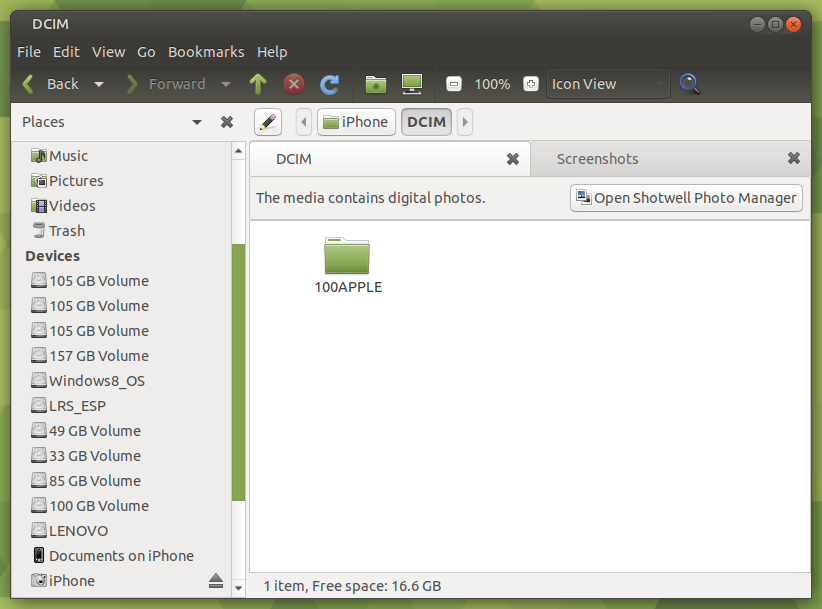Open the Home folder icon

tap(375, 84)
